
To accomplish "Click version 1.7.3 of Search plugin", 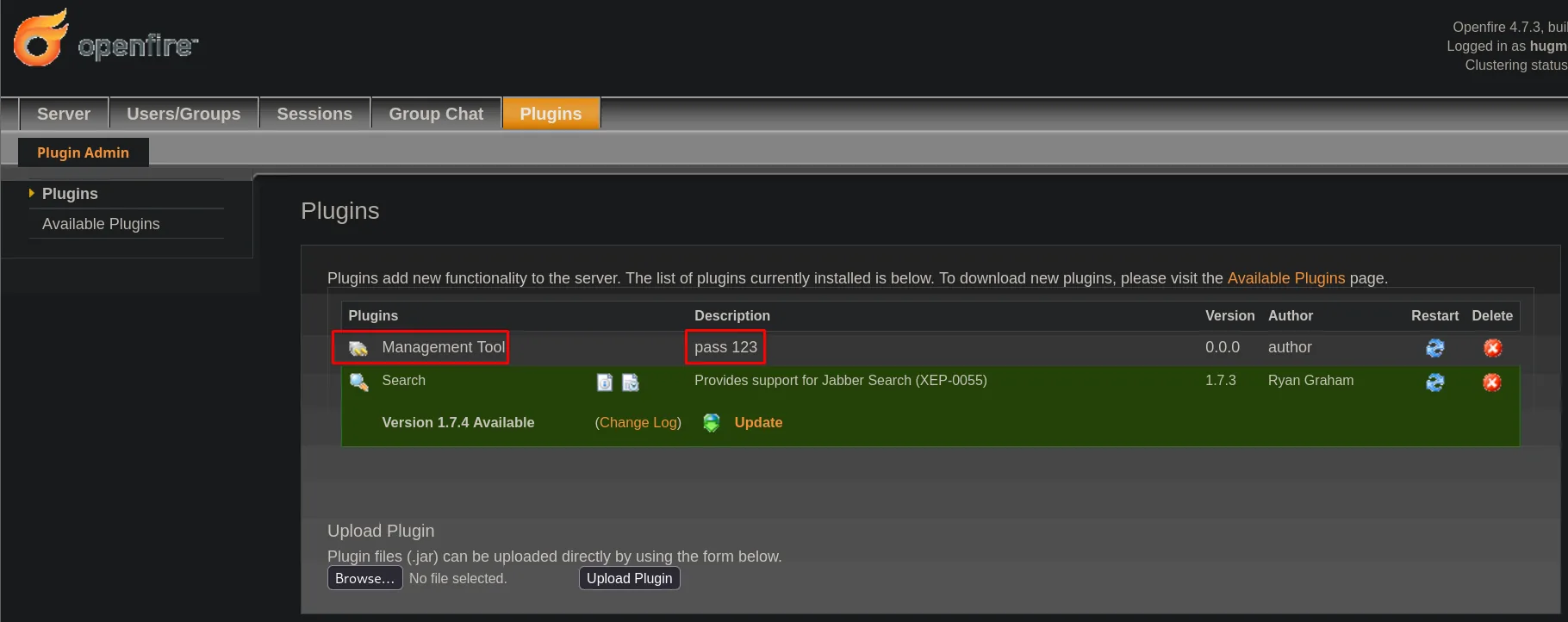I will click(x=1220, y=381).
